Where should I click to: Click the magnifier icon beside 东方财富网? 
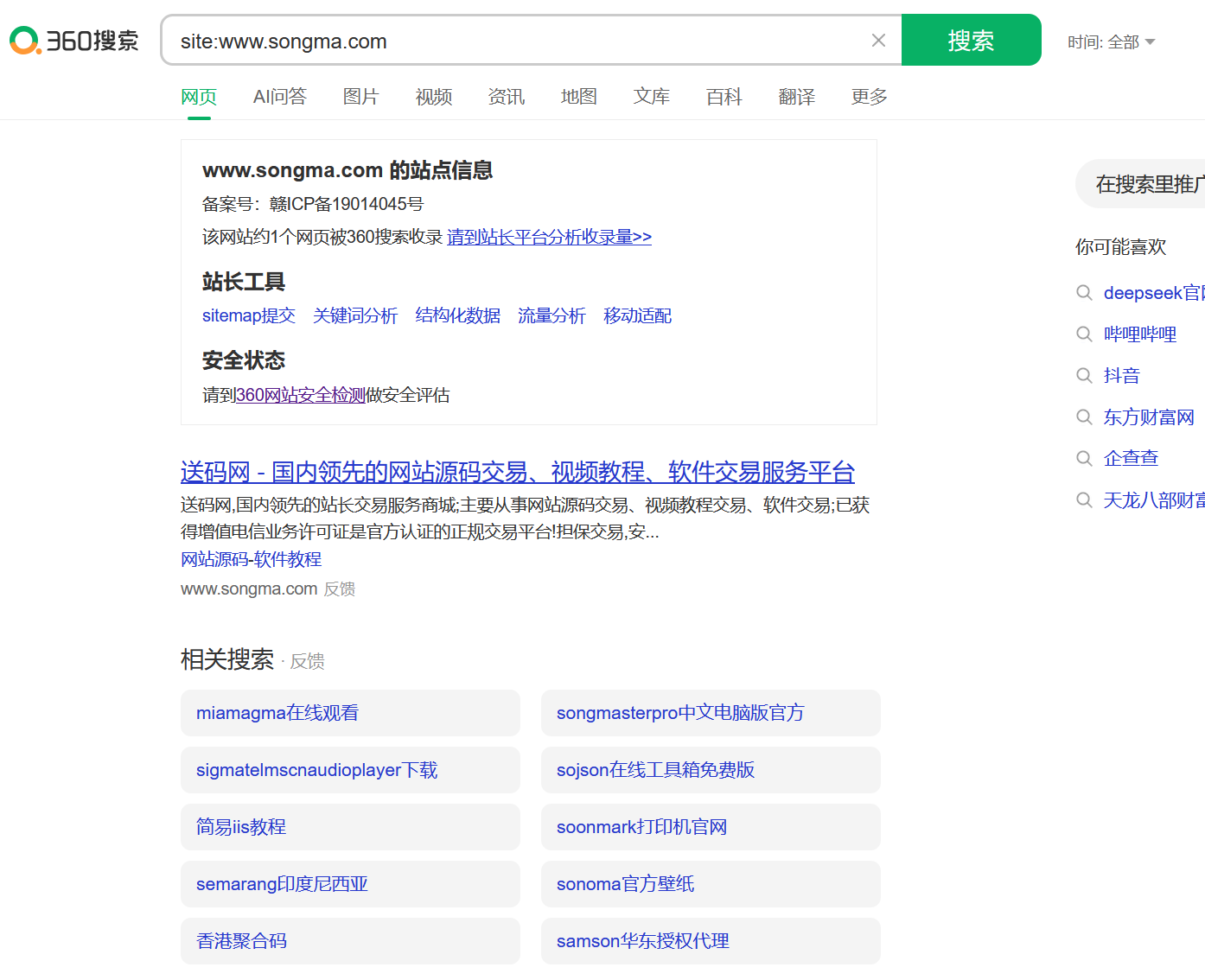[x=1084, y=417]
